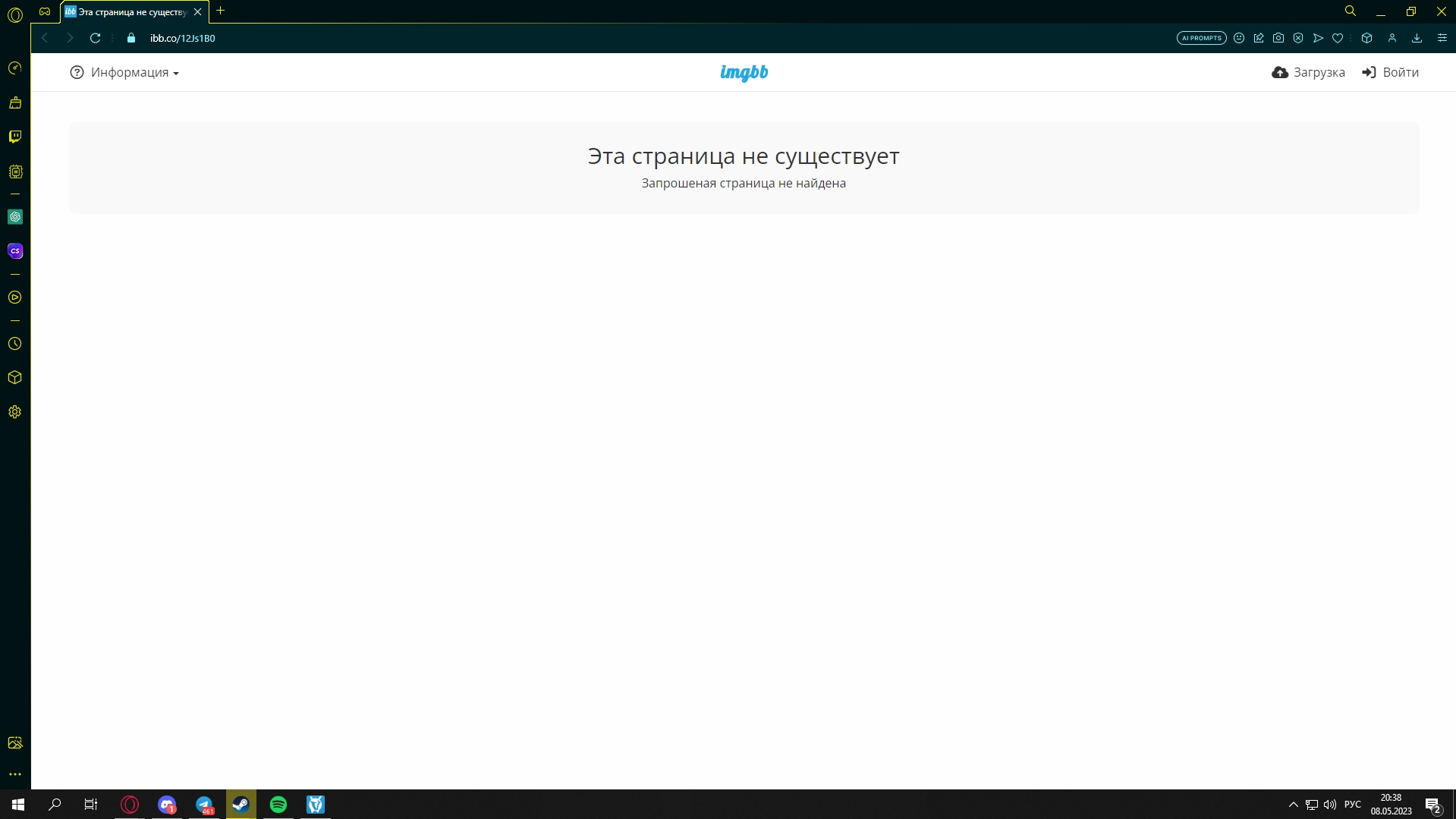Open Easy Setup sliders menu

pos(1442,38)
